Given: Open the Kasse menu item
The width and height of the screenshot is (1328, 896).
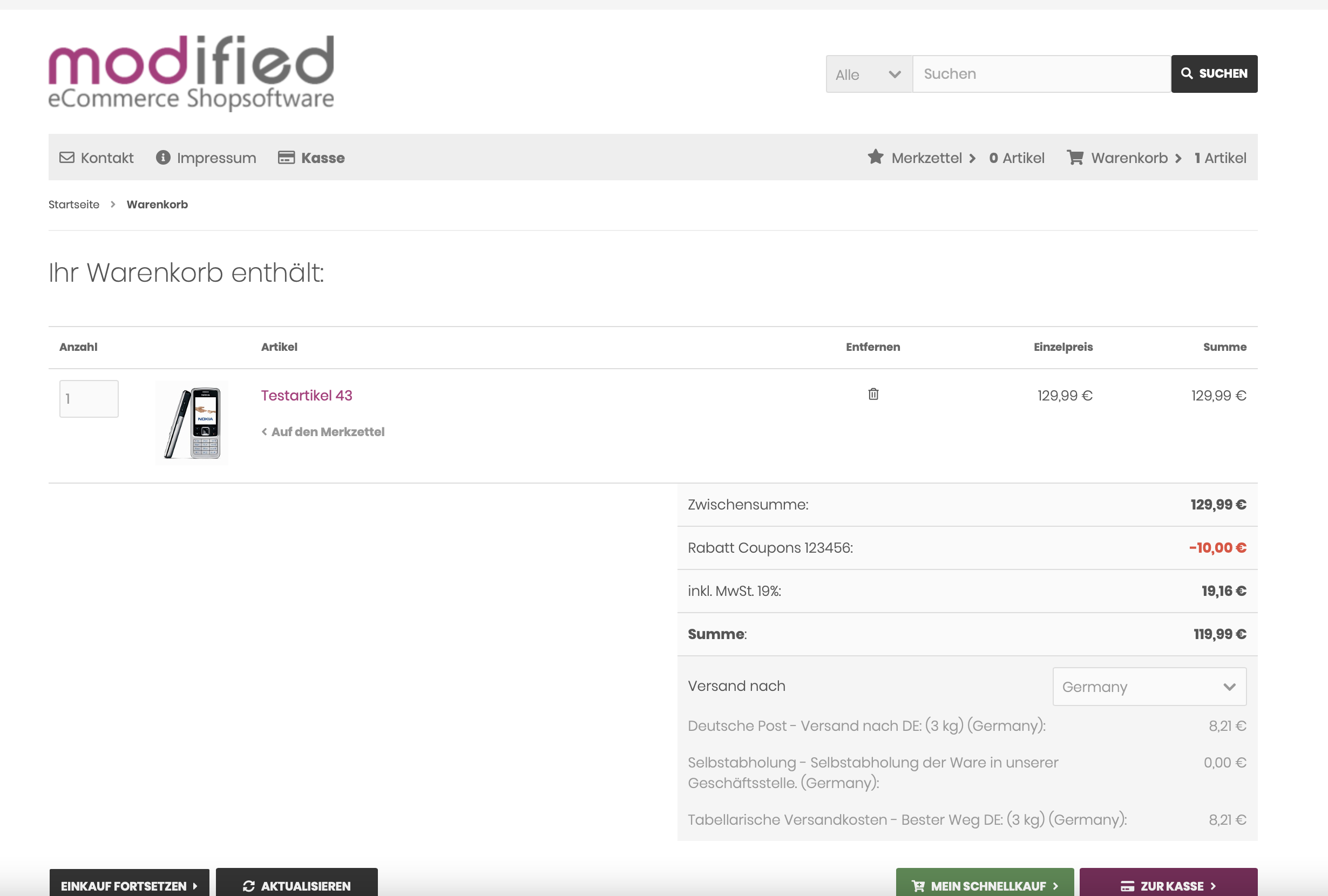Looking at the screenshot, I should [x=323, y=158].
